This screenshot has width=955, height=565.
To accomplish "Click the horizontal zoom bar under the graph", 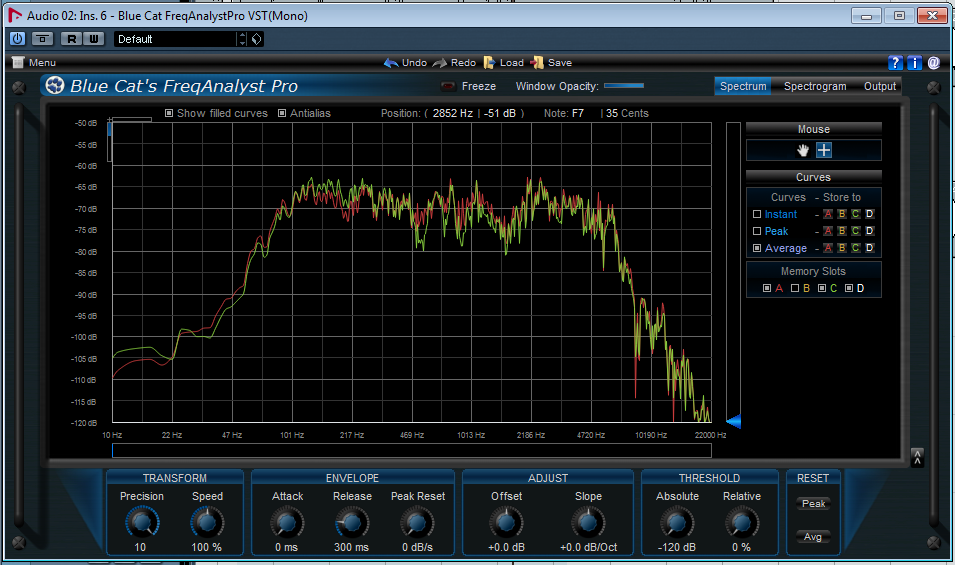I will click(412, 451).
